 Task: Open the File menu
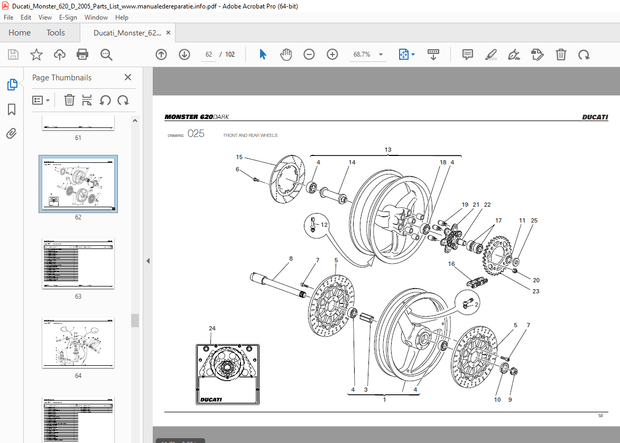pos(8,17)
